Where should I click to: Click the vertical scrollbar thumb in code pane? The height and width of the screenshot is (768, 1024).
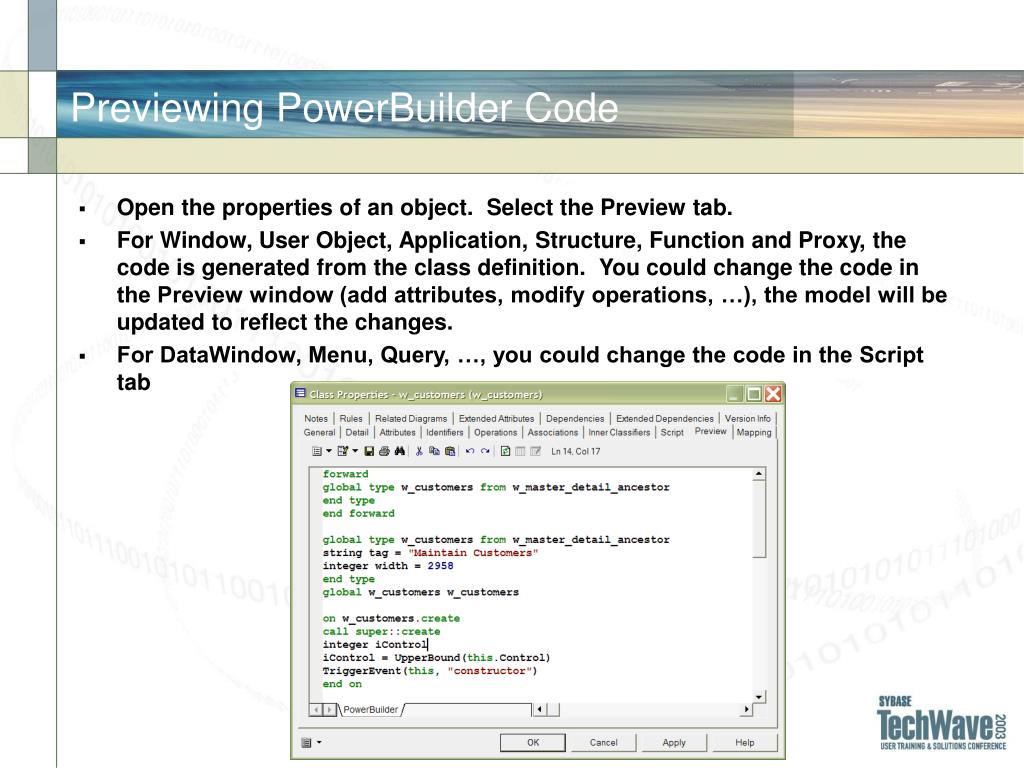[759, 519]
